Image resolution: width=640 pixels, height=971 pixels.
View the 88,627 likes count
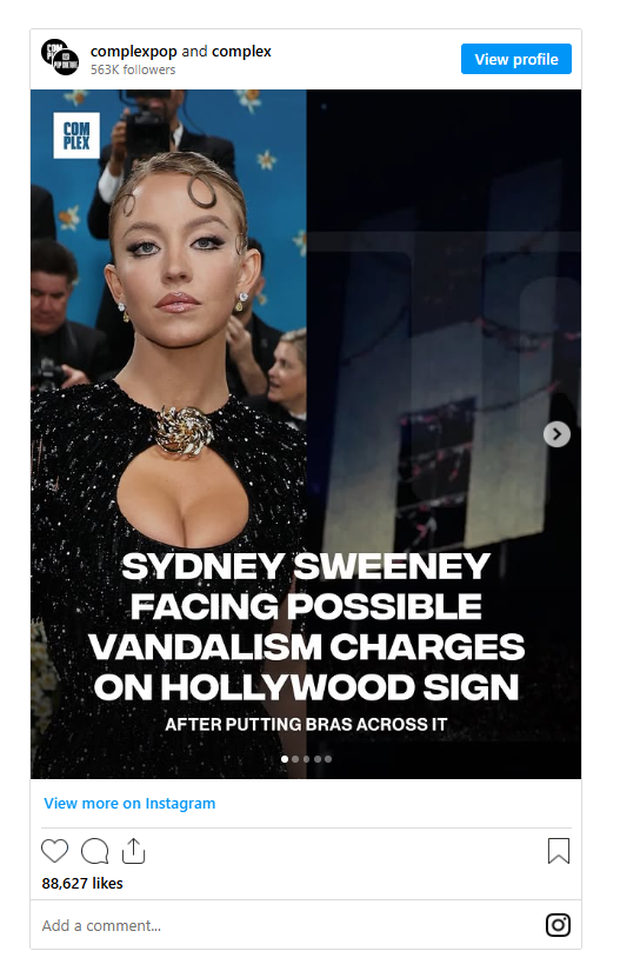82,883
